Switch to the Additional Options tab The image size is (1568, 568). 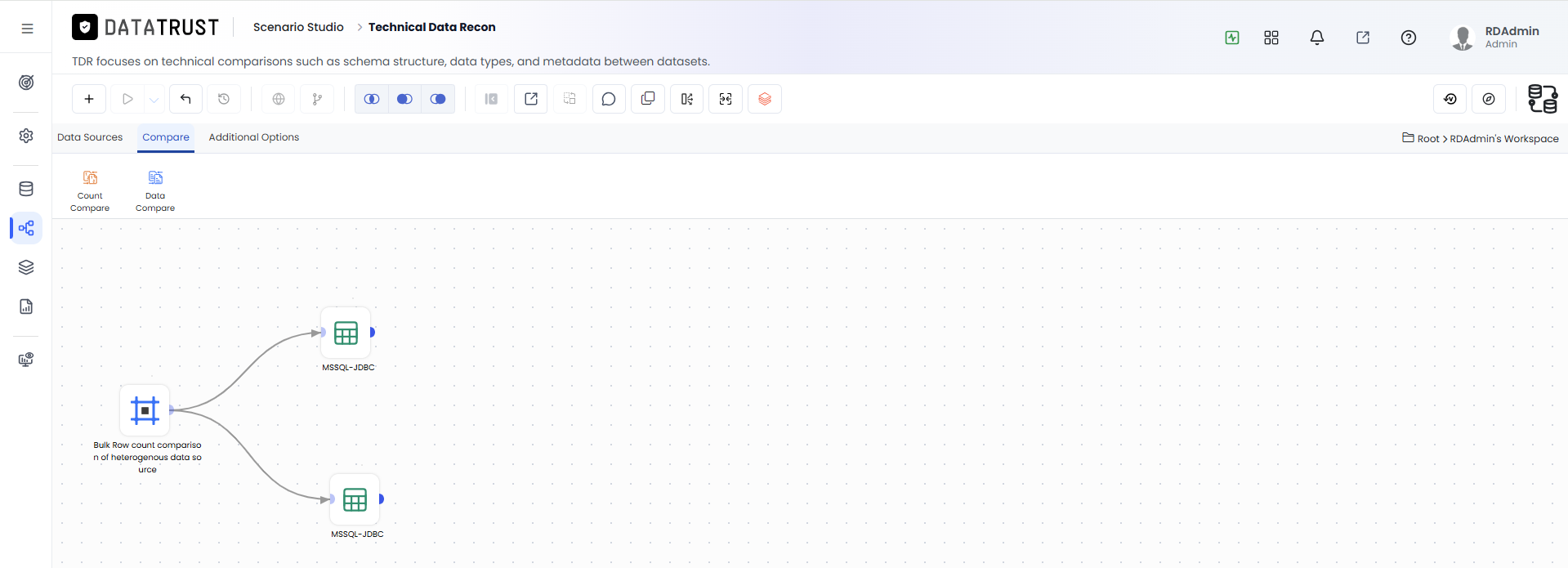(x=254, y=137)
